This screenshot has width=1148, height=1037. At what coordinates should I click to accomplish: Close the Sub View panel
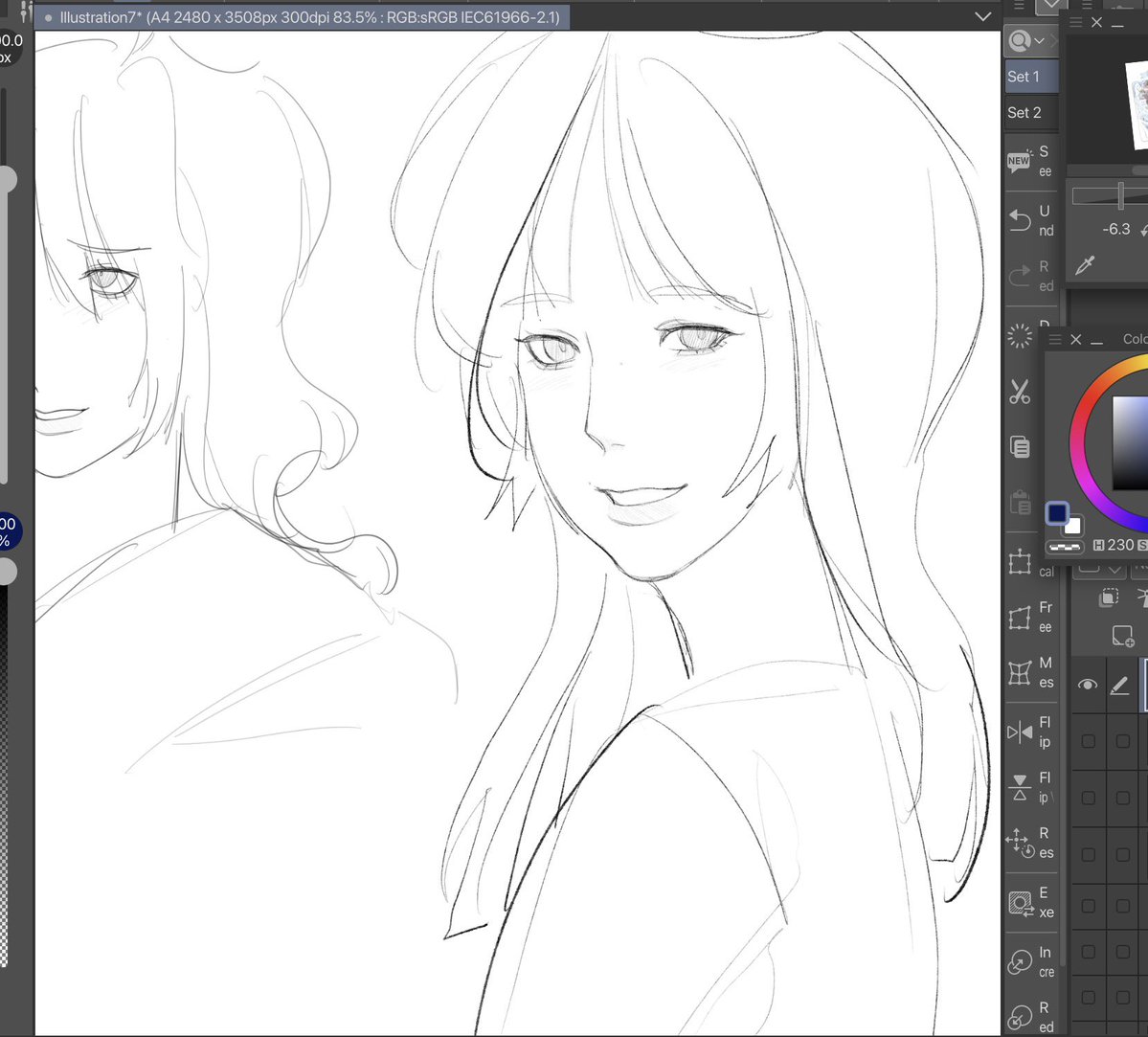1096,22
